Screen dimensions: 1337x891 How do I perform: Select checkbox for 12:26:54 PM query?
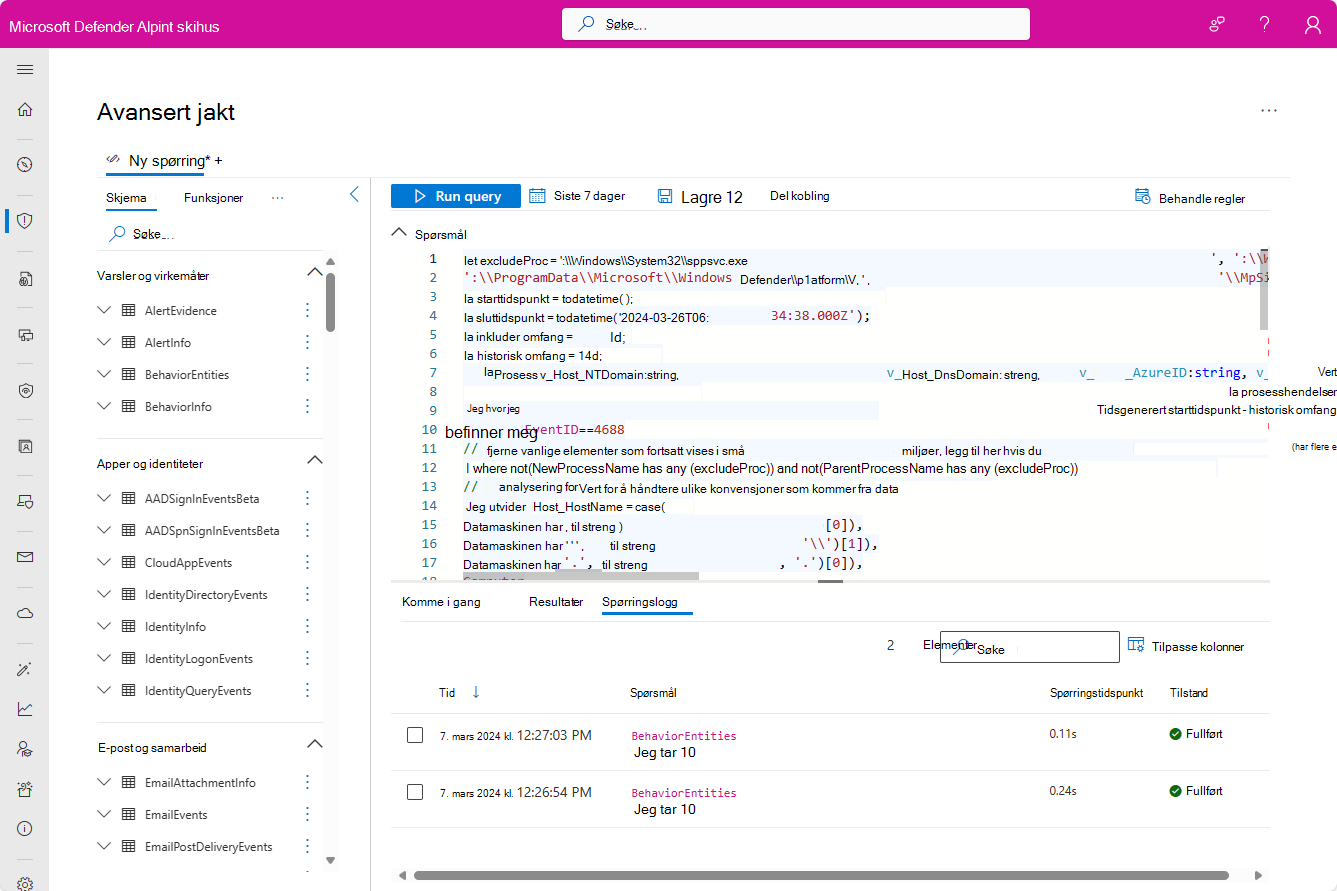[x=415, y=792]
